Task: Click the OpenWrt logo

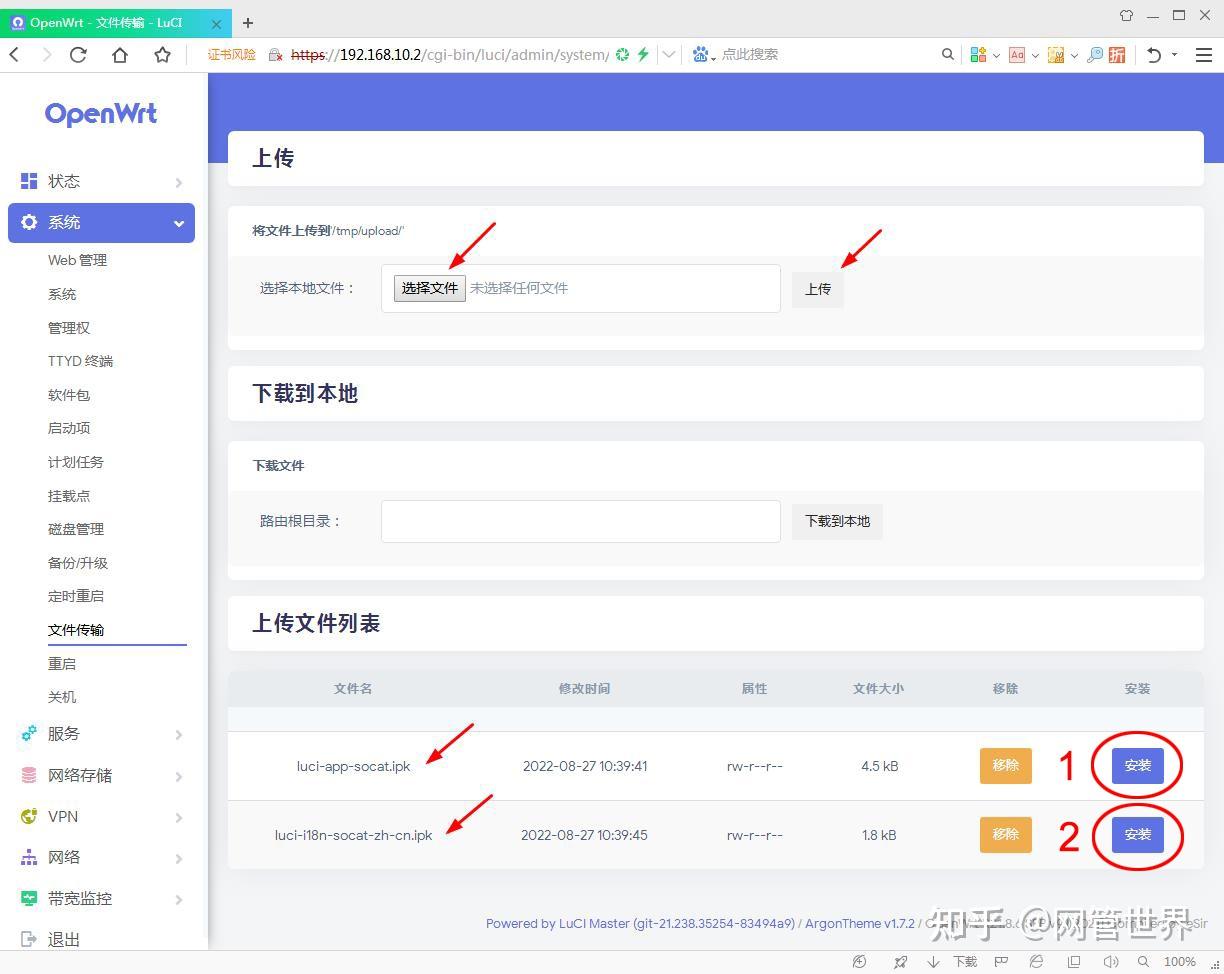Action: [x=101, y=114]
